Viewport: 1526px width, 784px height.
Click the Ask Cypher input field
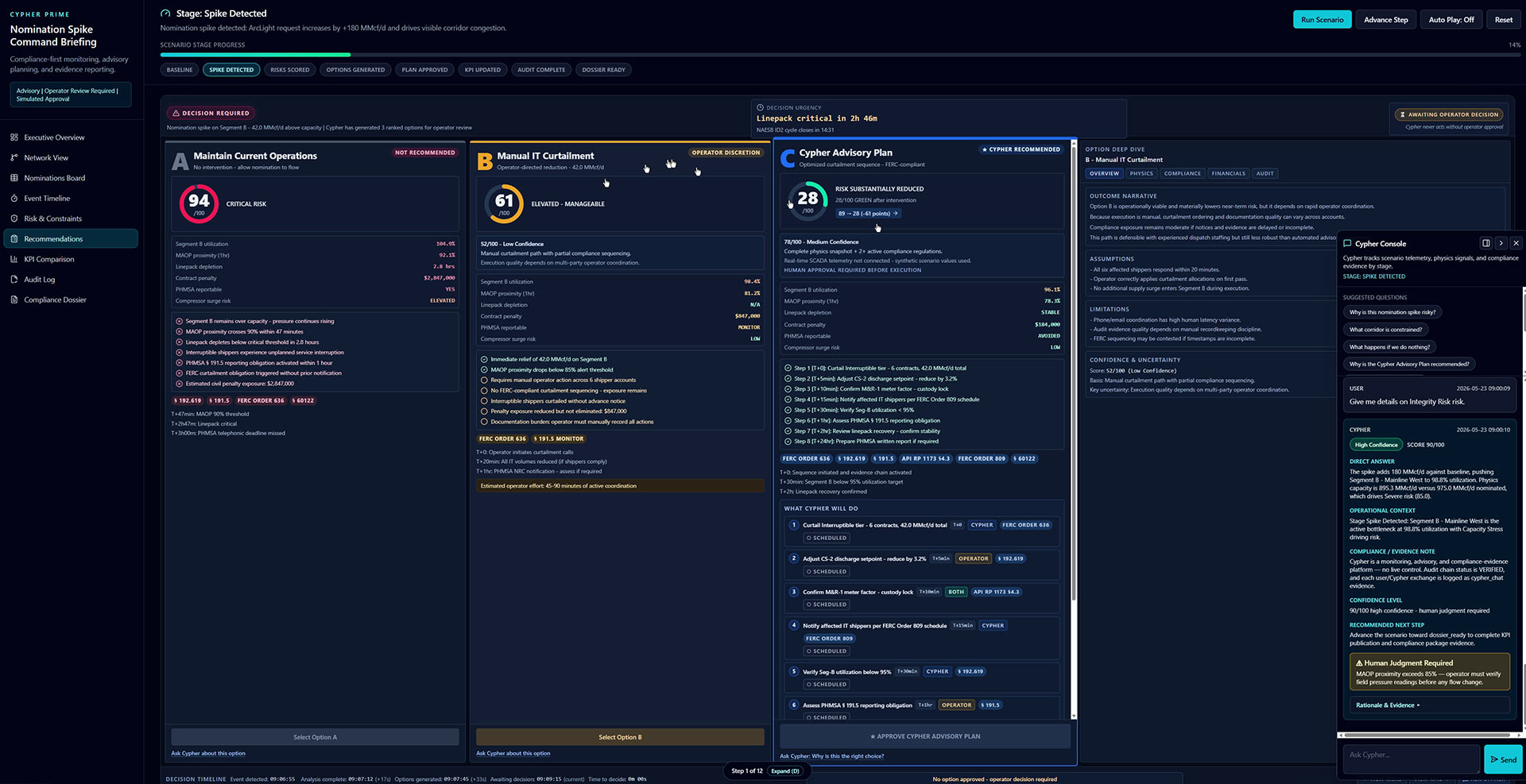1411,759
